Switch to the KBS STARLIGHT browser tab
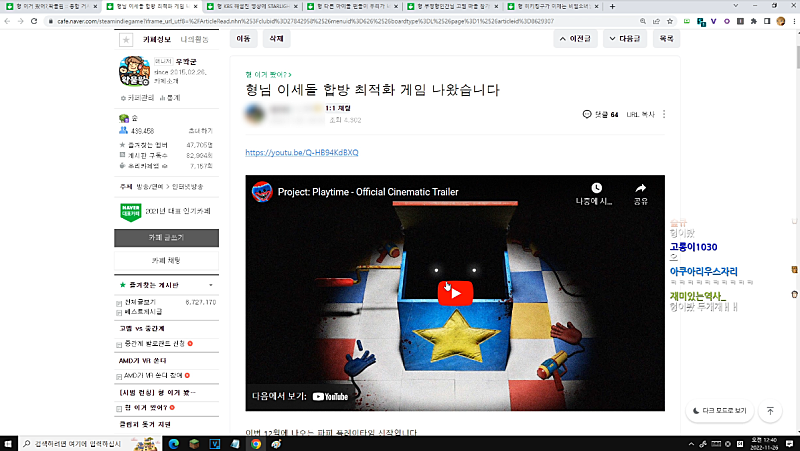Viewport: 800px width, 451px height. coord(252,6)
